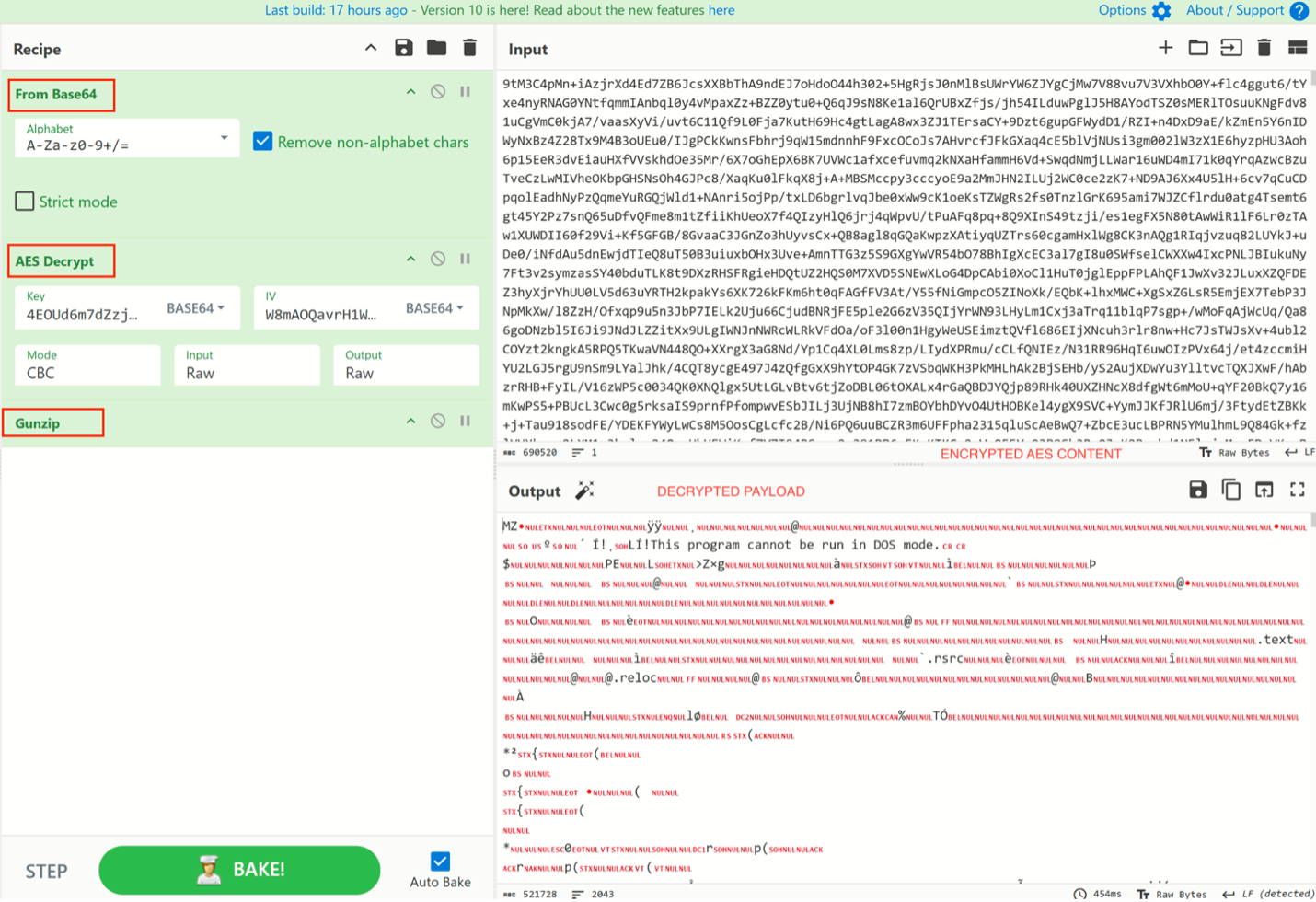Add a new input tab

click(x=1165, y=48)
